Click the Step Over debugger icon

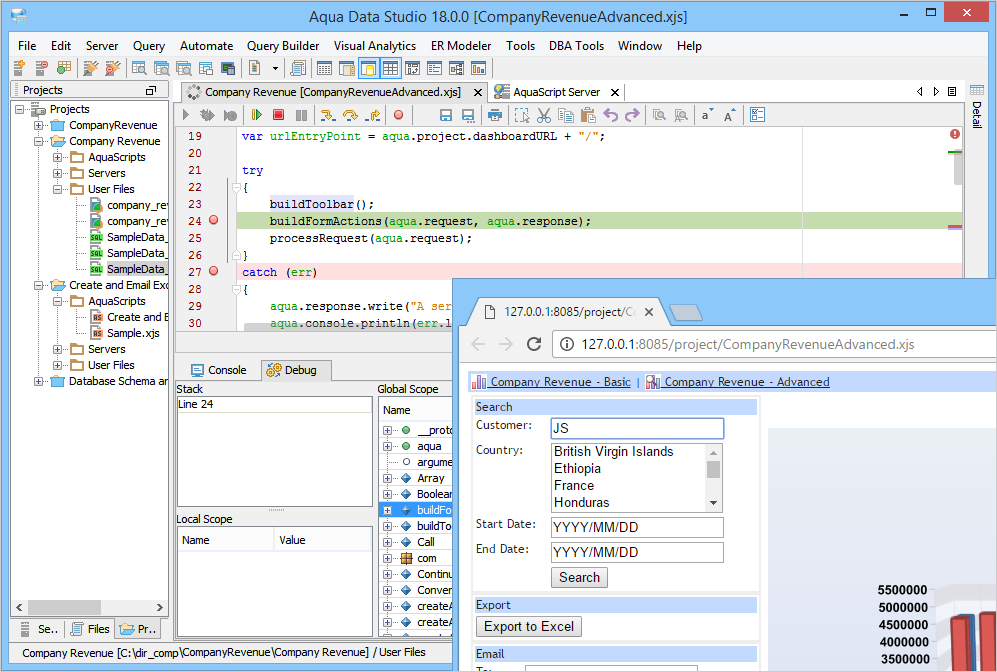[350, 115]
